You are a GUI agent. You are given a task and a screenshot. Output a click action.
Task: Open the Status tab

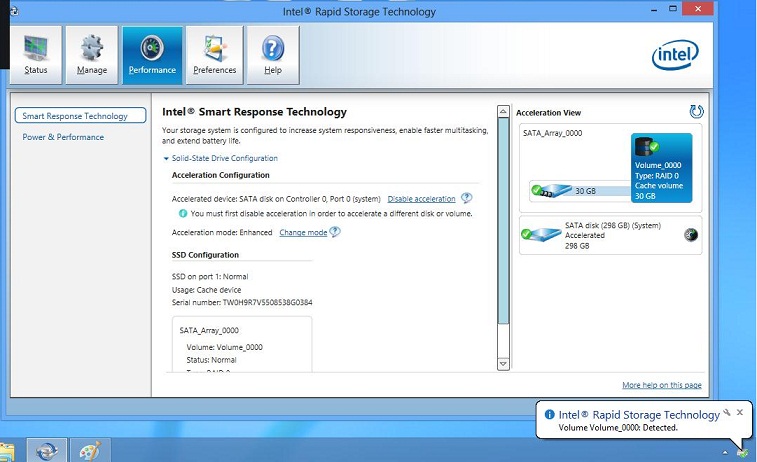click(x=36, y=55)
